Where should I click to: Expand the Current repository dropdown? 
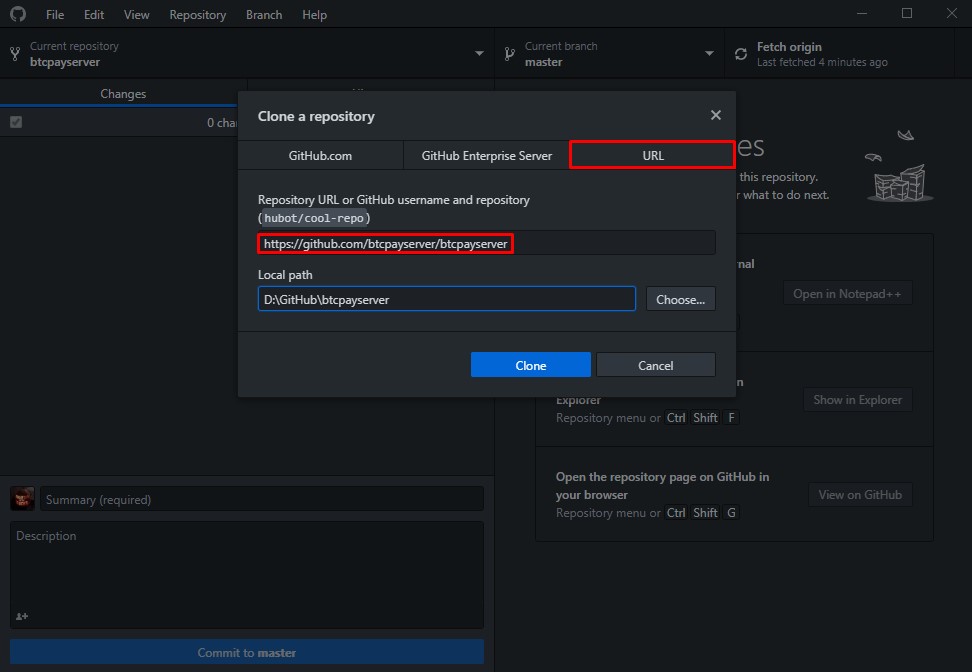(x=479, y=54)
